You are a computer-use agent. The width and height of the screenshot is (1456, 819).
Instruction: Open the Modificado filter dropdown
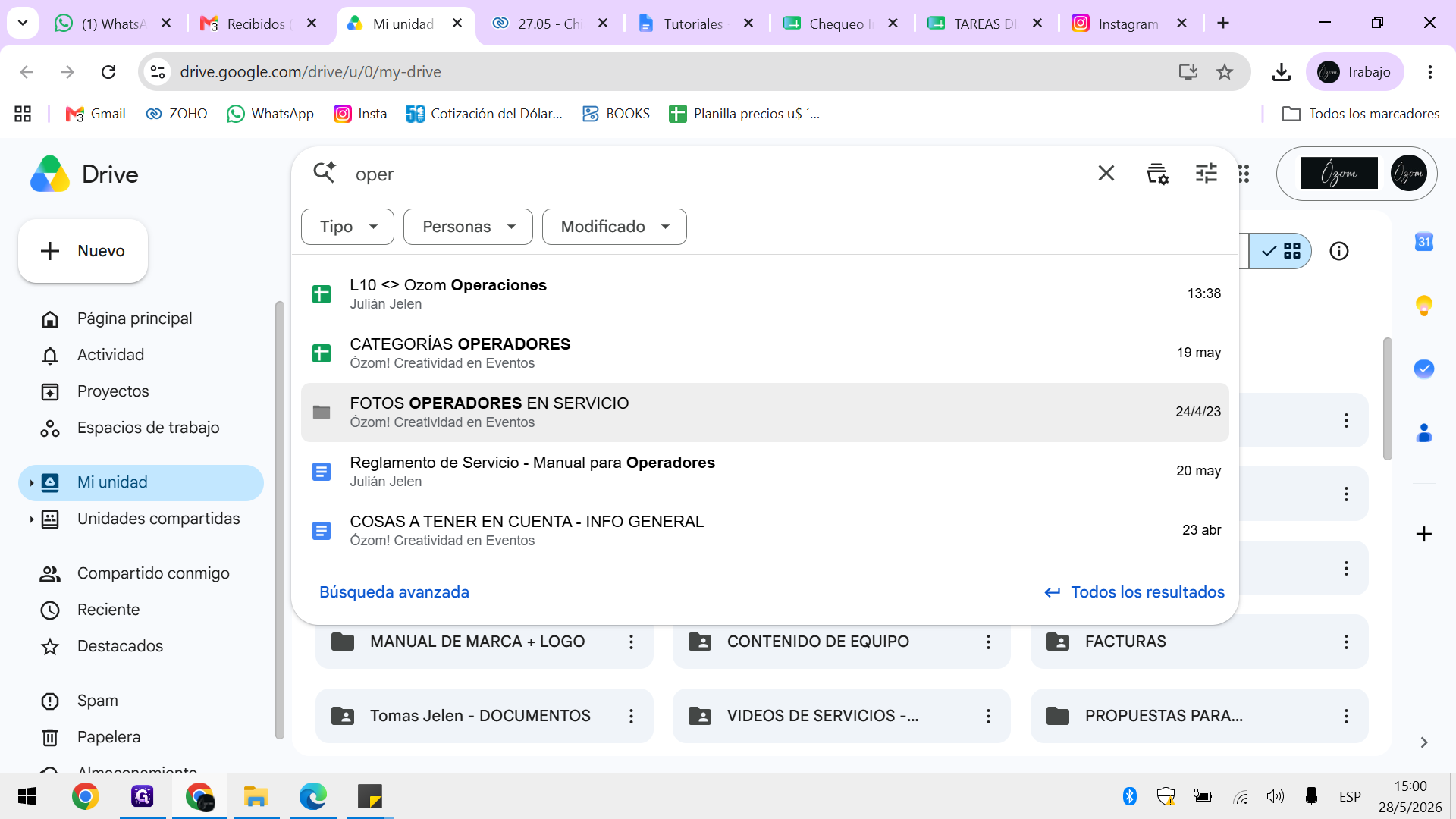coord(614,227)
